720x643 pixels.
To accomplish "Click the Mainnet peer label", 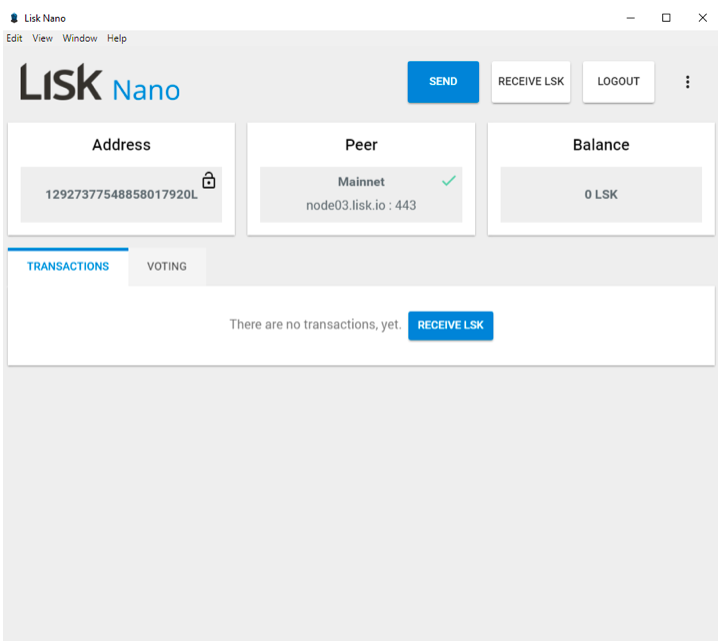I will (361, 182).
